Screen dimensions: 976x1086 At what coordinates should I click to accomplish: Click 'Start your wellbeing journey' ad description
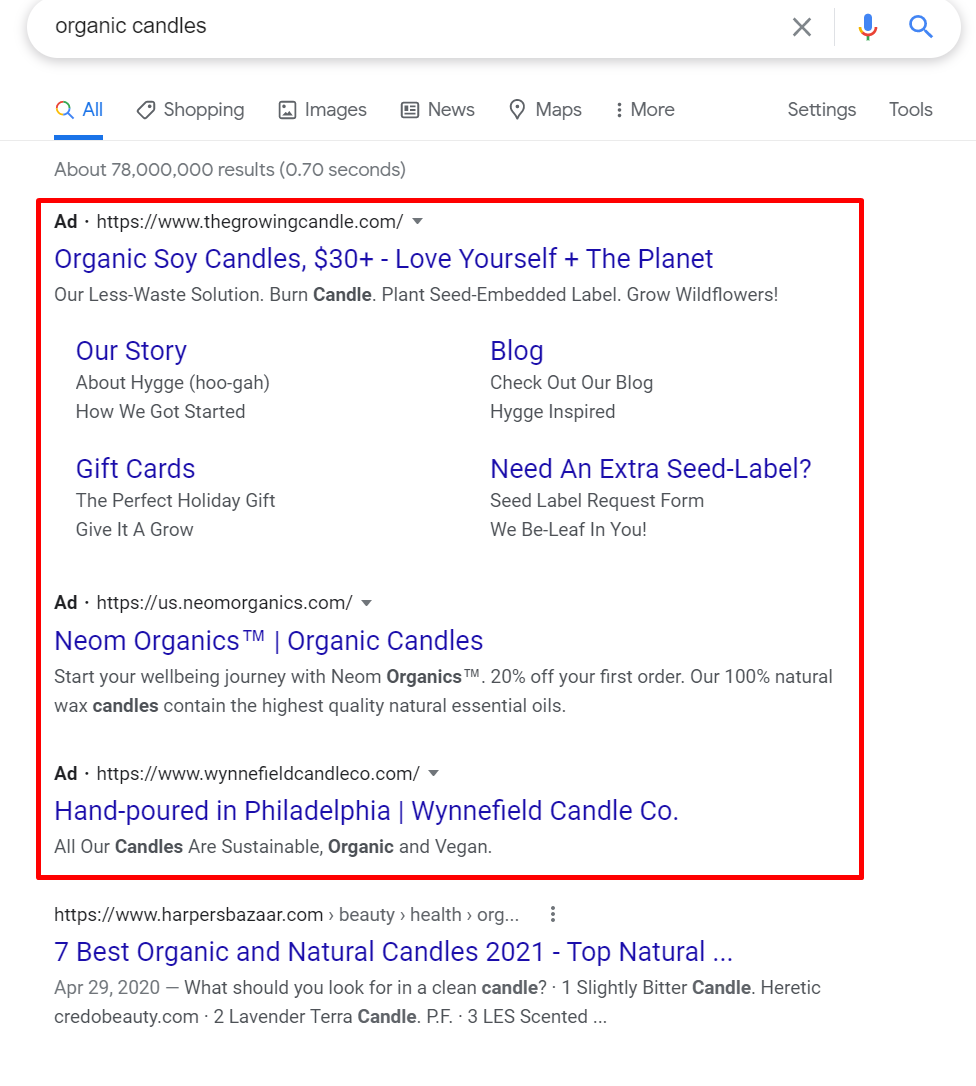pos(443,691)
